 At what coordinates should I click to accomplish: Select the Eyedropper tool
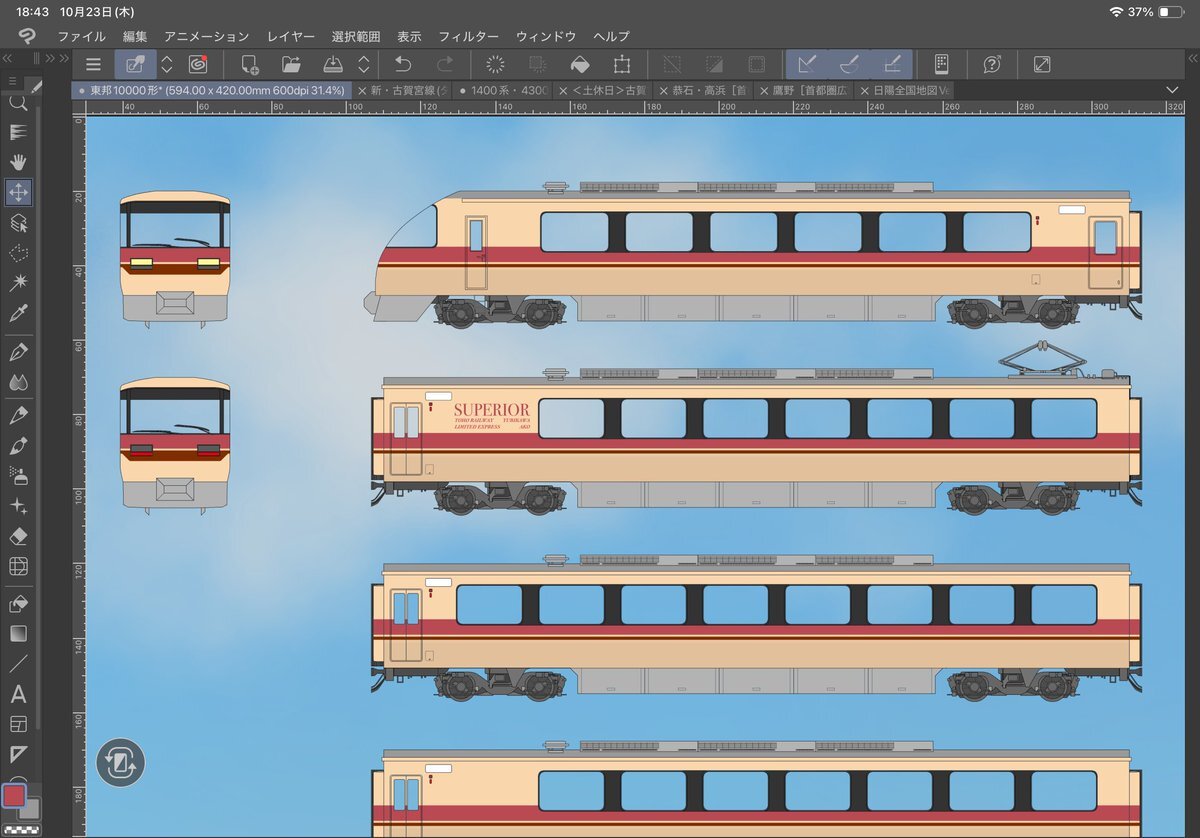pyautogui.click(x=18, y=313)
